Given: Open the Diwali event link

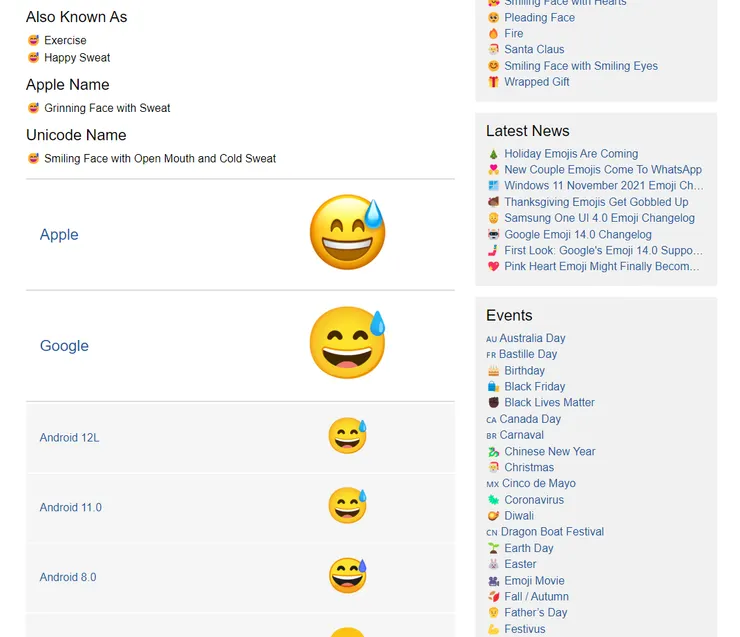Looking at the screenshot, I should click(x=519, y=516).
